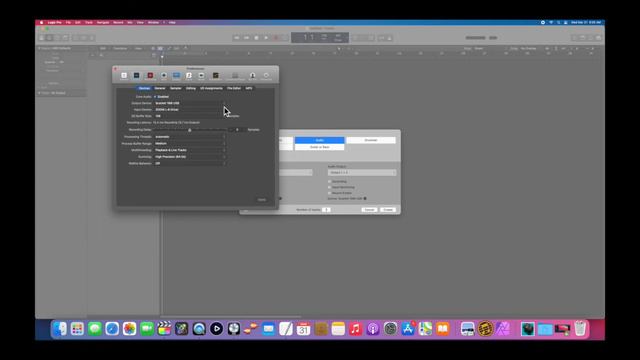Open App Store from the Dock
The width and height of the screenshot is (640, 360).
tap(408, 329)
